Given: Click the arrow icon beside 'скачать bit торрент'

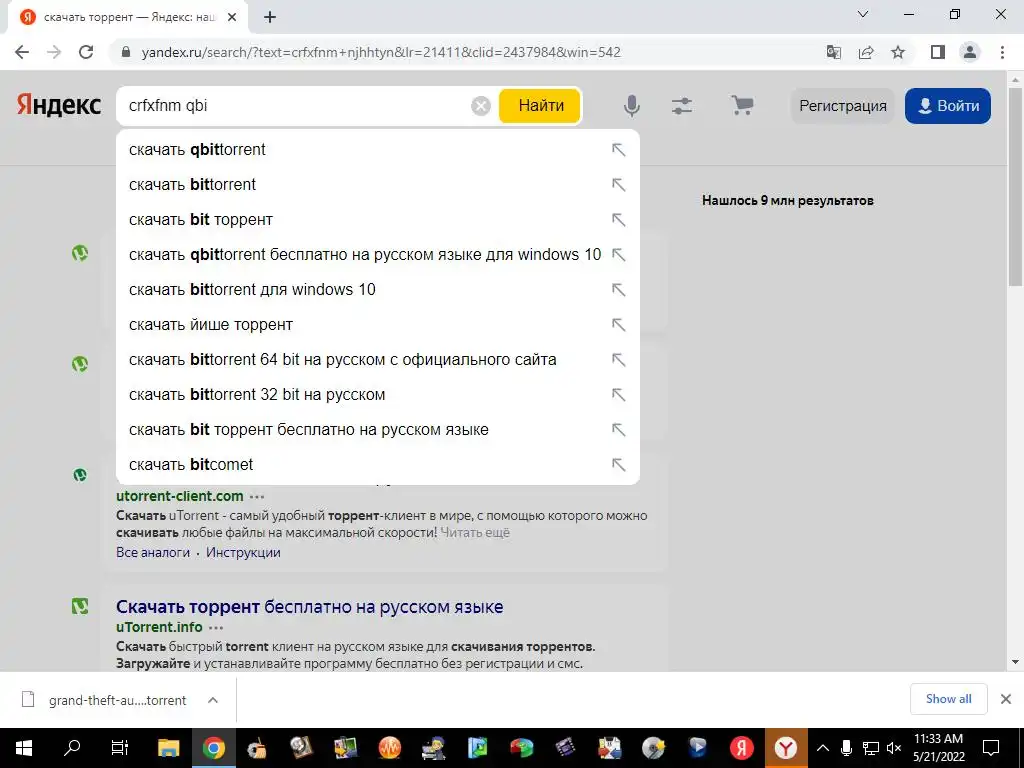Looking at the screenshot, I should [618, 219].
